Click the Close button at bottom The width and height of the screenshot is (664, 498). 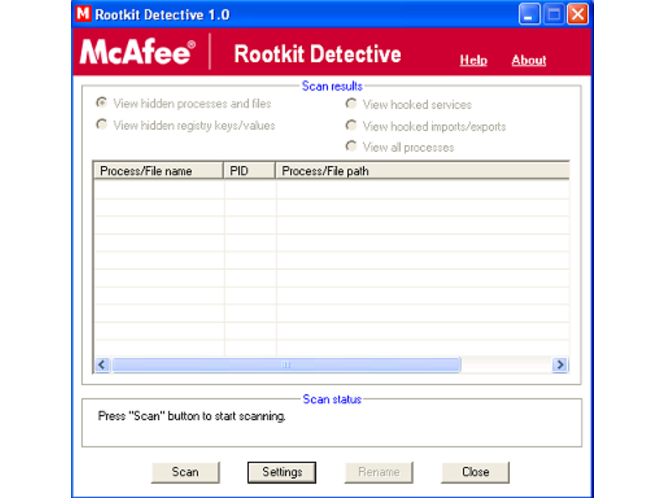tap(476, 472)
